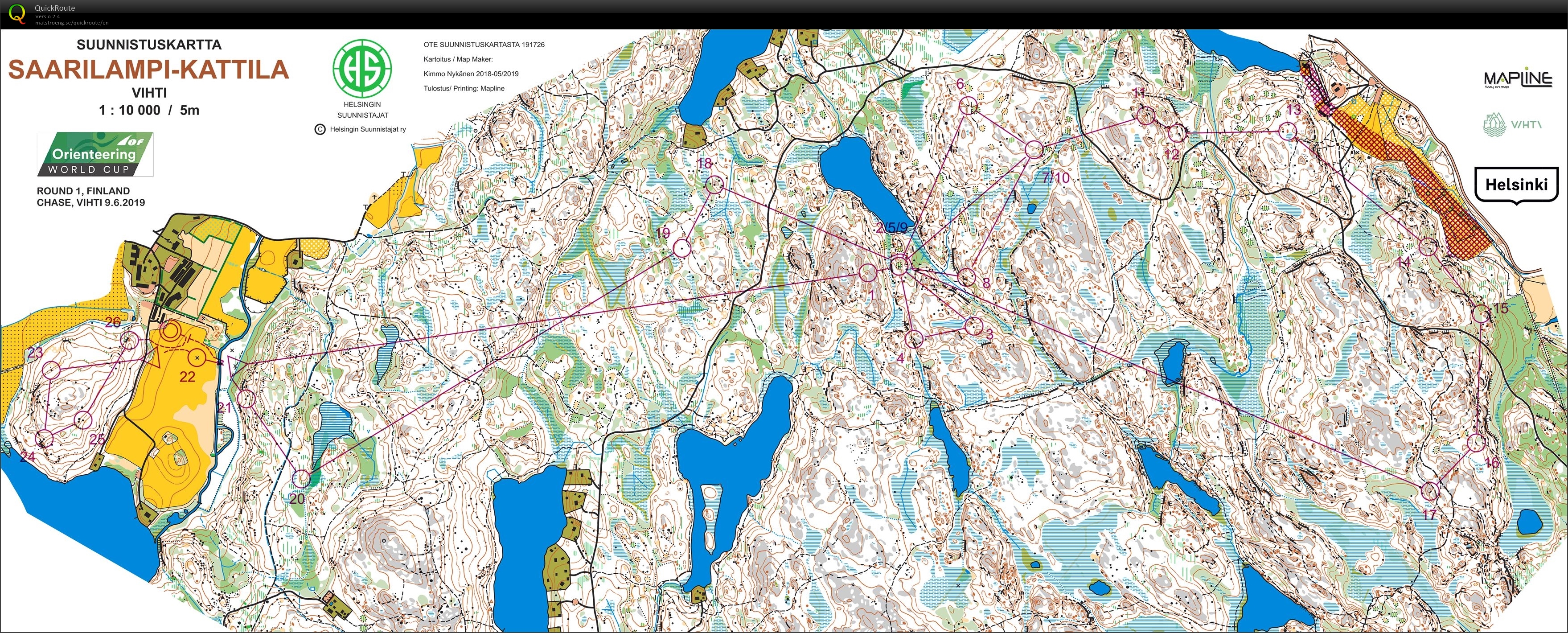Viewport: 1568px width, 633px height.
Task: Click the QuickRoute title text
Action: coord(55,8)
